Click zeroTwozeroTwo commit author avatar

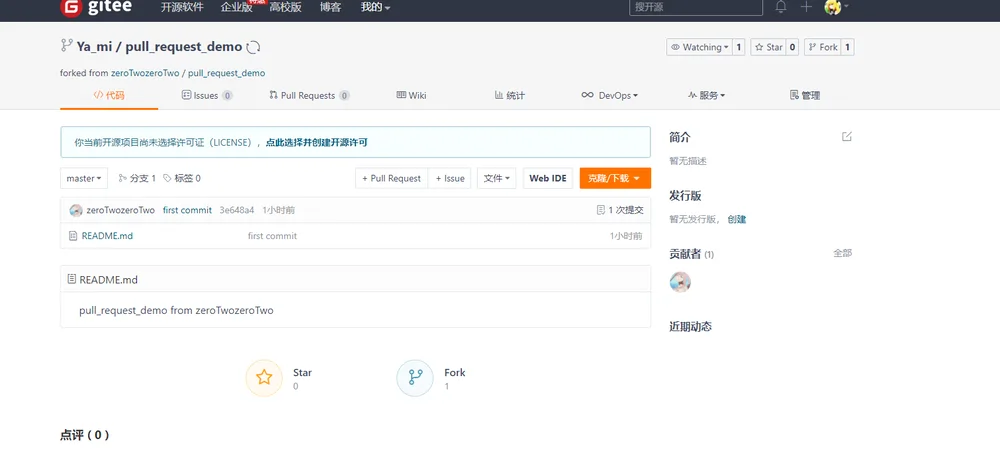(76, 210)
